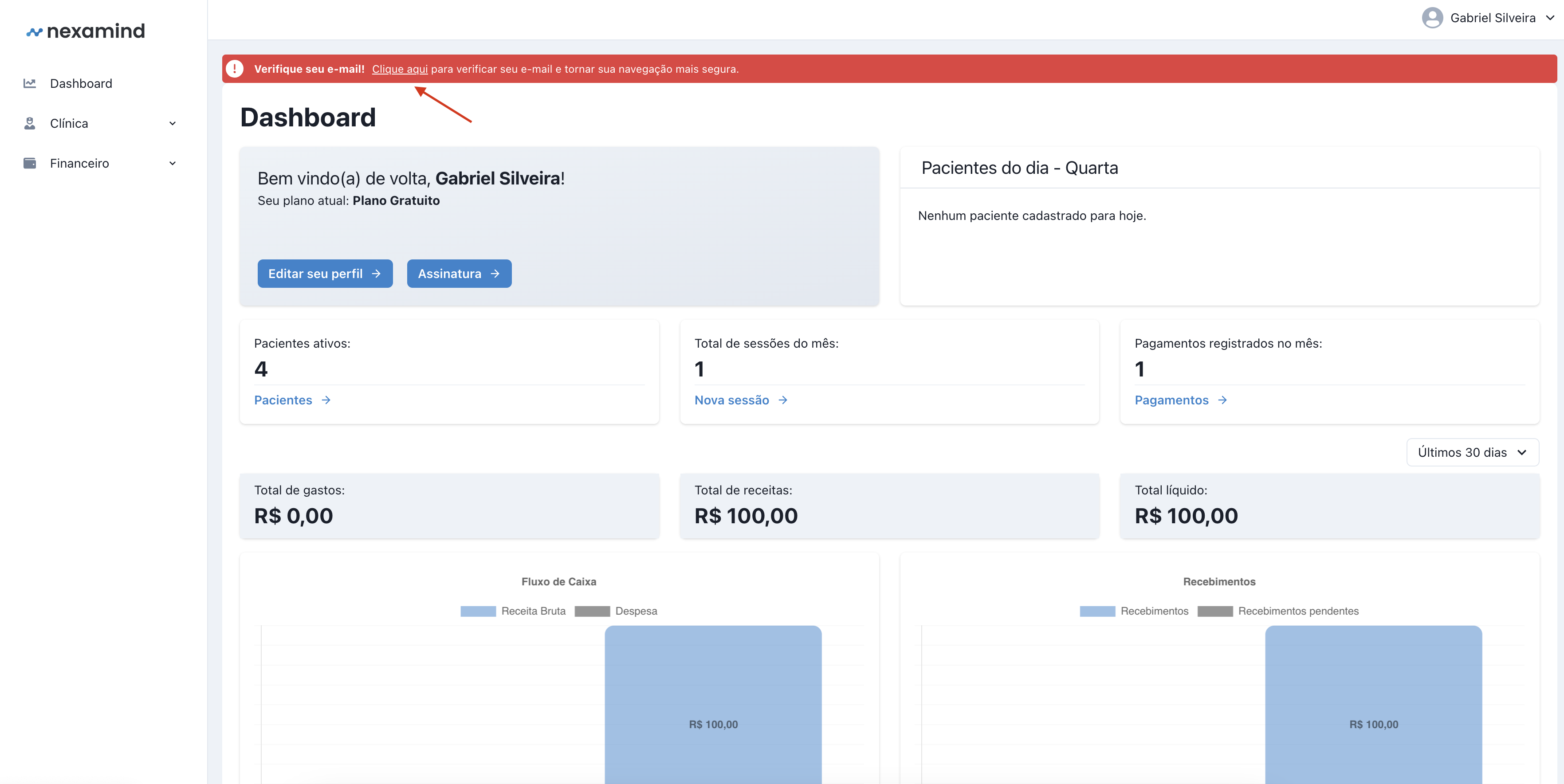Click the Plano Gratuito plan label
Viewport: 1564px width, 784px height.
[x=396, y=200]
